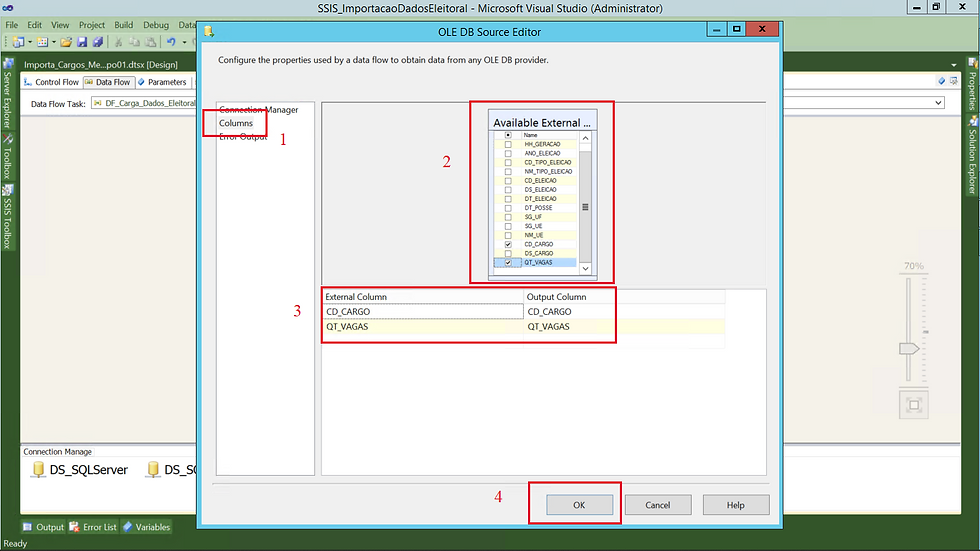Click the fit-to-view icon below zoom slider

(914, 405)
